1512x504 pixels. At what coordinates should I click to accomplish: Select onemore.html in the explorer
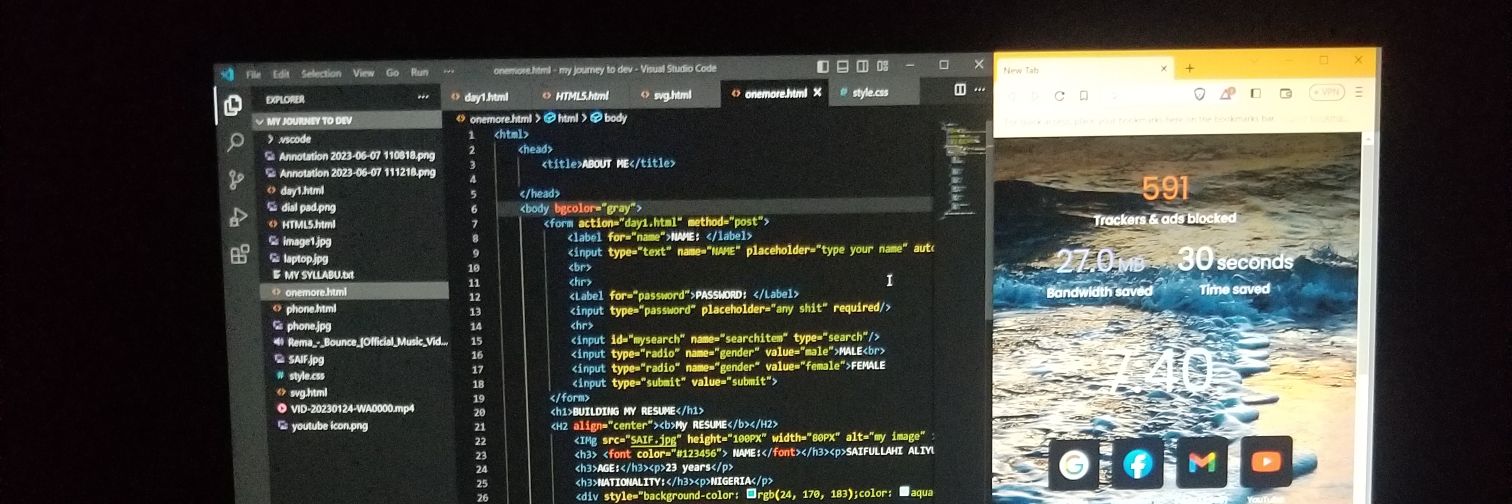point(355,292)
